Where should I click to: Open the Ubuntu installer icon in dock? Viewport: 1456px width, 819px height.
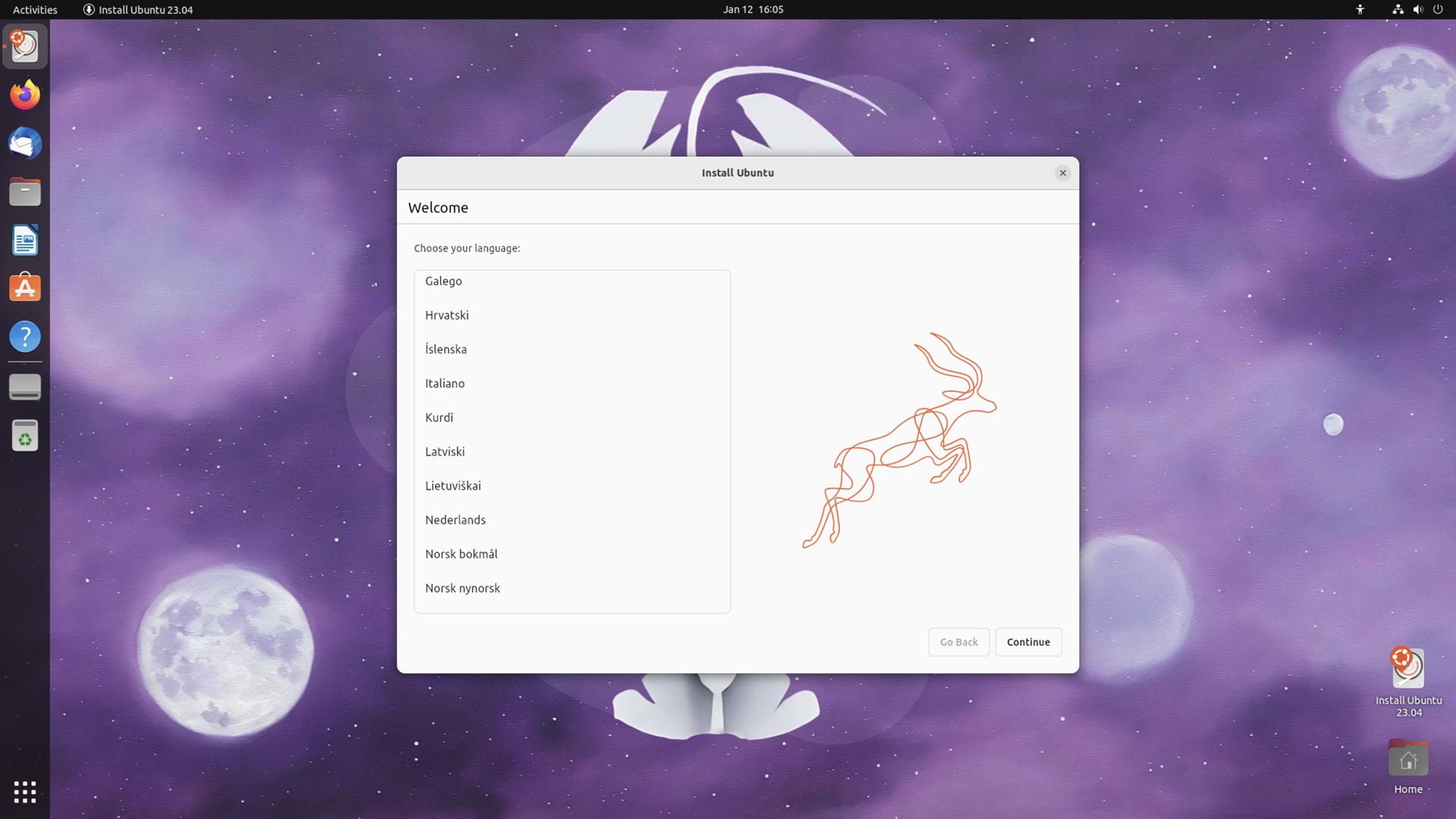[25, 46]
